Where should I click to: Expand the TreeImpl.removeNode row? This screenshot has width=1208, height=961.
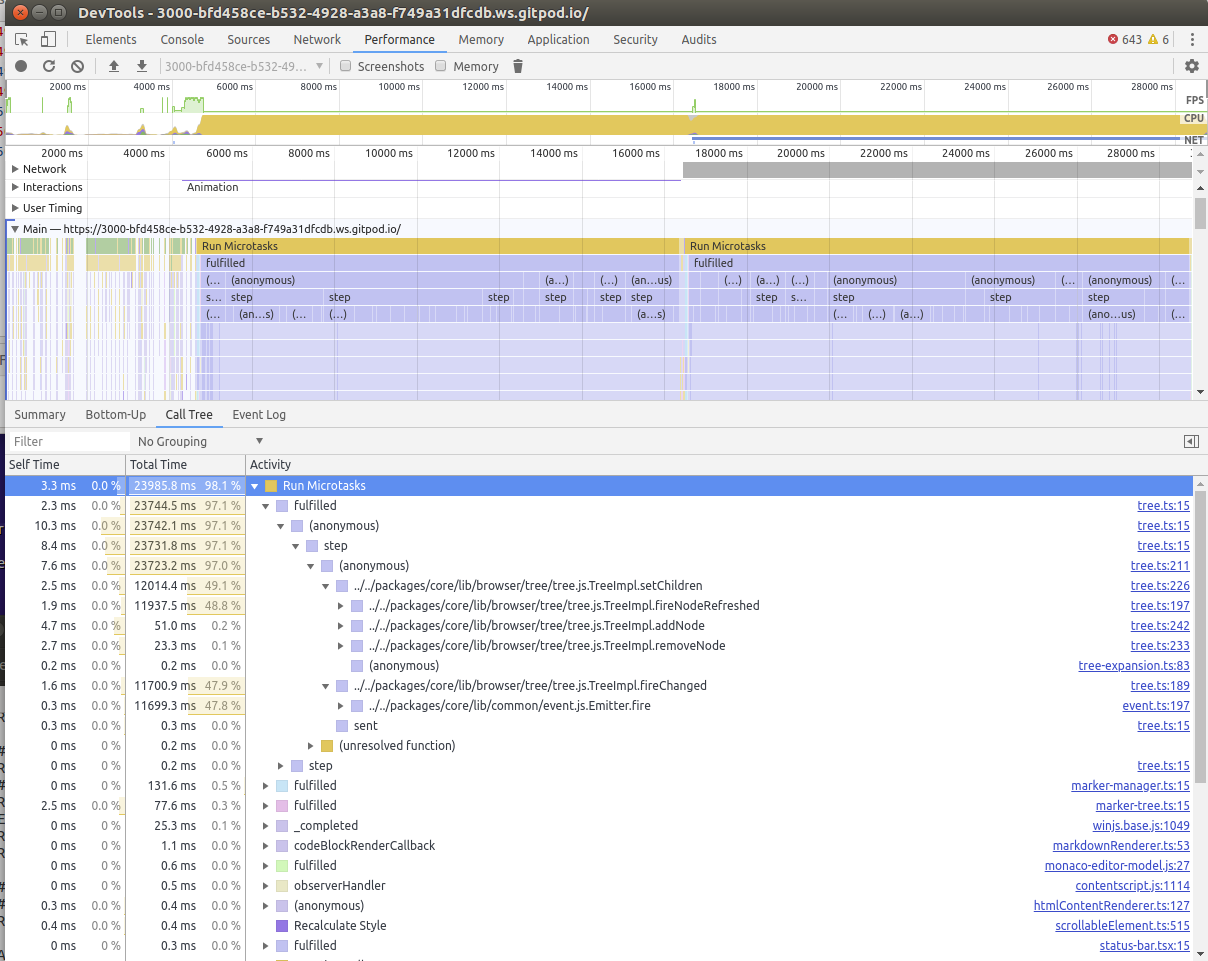point(341,646)
